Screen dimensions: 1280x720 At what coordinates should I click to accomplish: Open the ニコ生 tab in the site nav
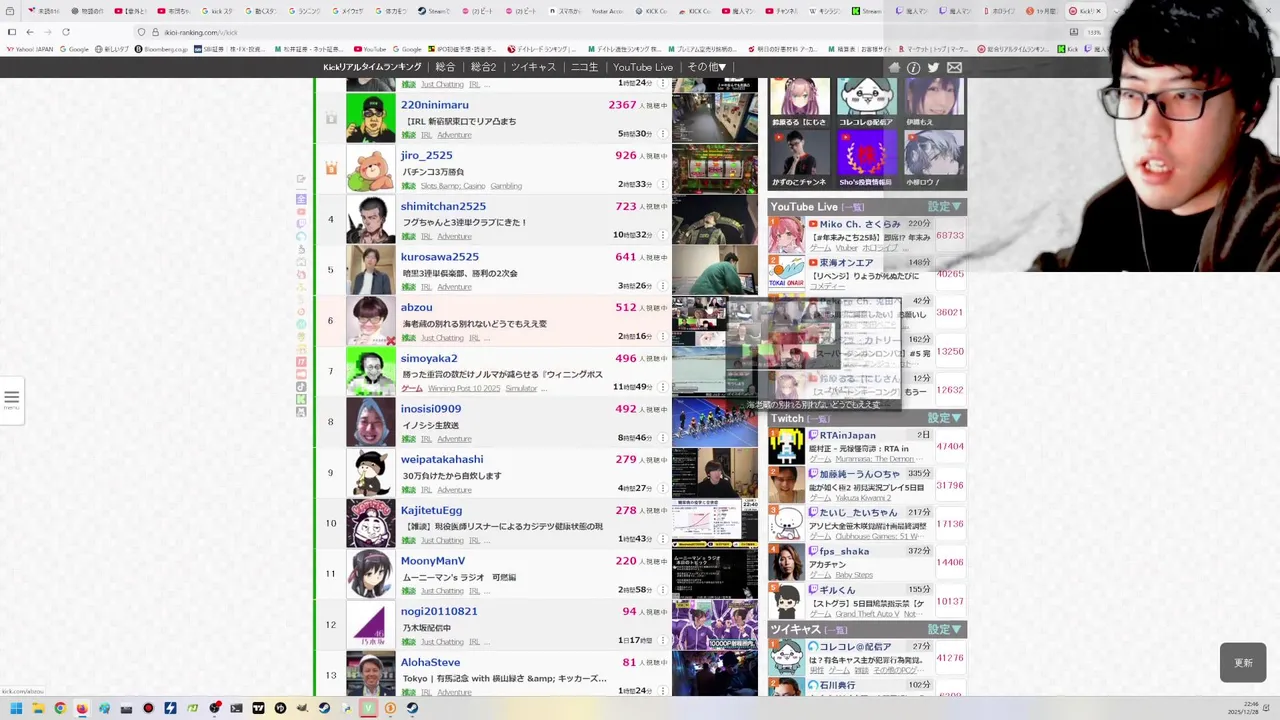[584, 67]
